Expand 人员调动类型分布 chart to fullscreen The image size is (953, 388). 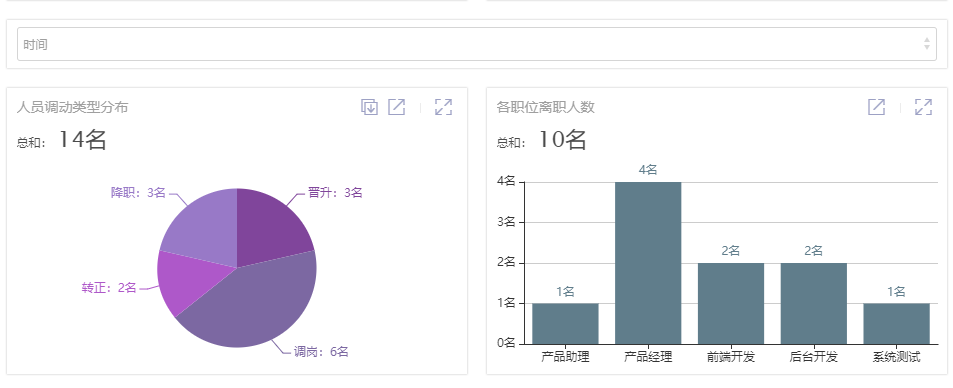[444, 107]
